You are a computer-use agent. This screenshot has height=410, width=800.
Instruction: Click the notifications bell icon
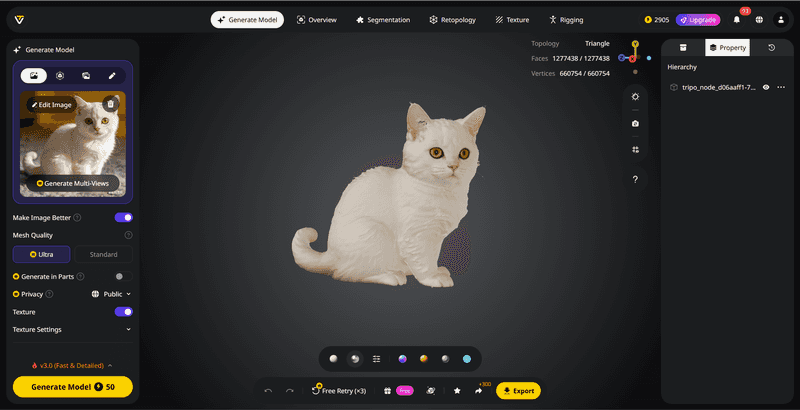click(737, 19)
